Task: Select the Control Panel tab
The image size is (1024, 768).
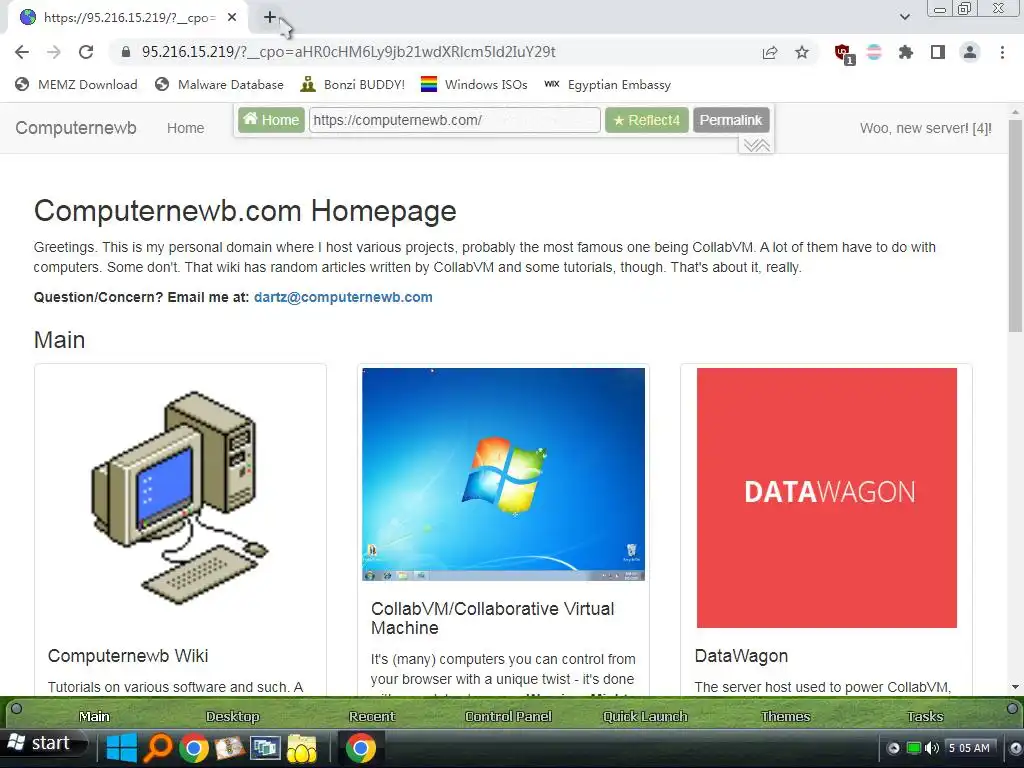Action: click(x=508, y=716)
